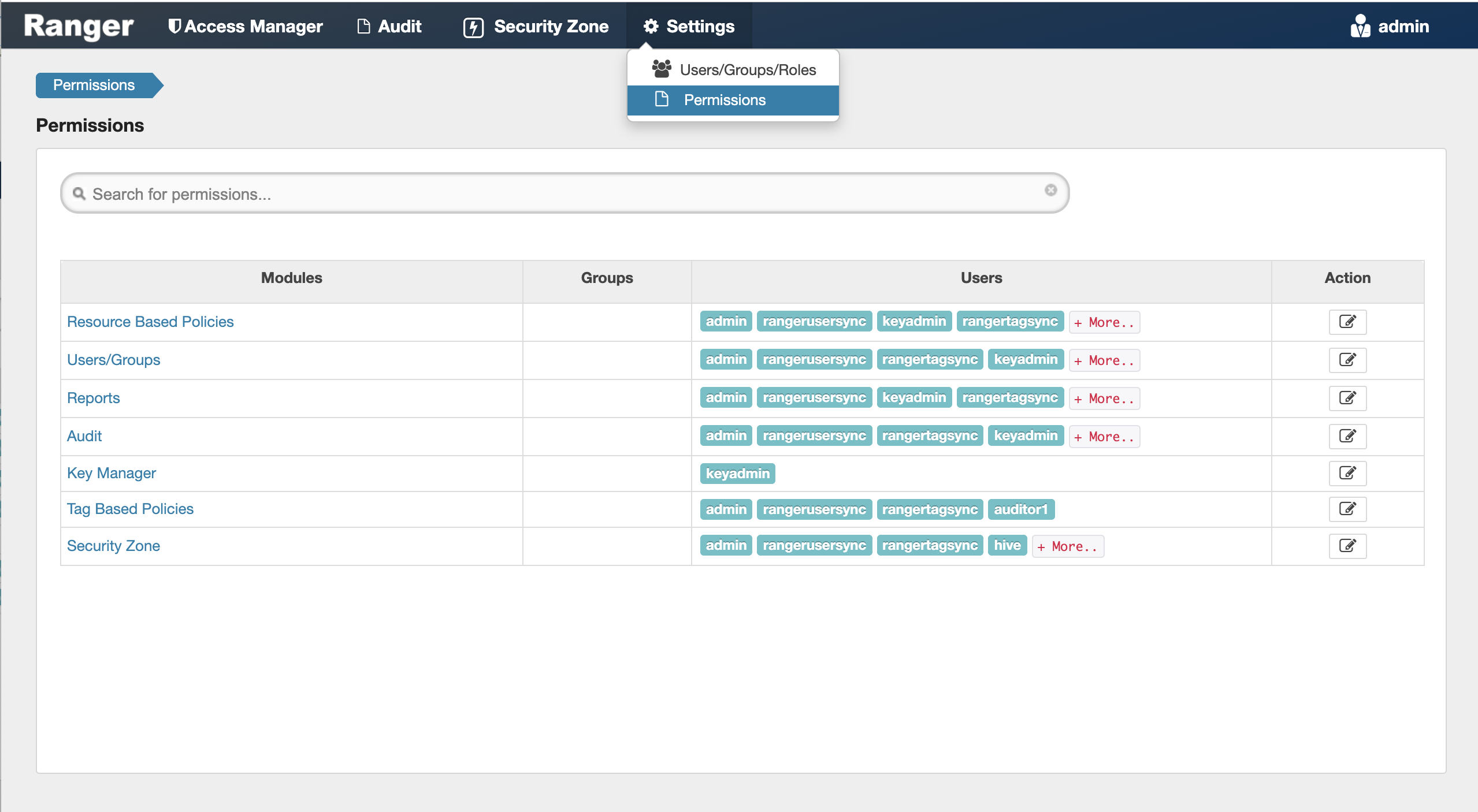
Task: Click edit icon for Resource Based Policies
Action: [1347, 322]
